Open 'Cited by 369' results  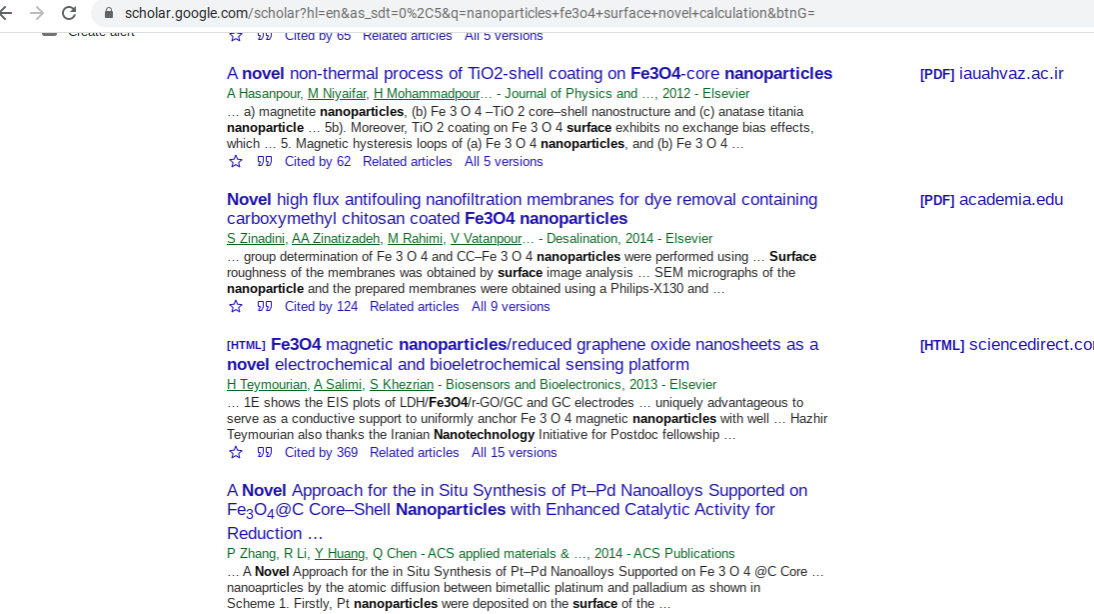(x=321, y=452)
